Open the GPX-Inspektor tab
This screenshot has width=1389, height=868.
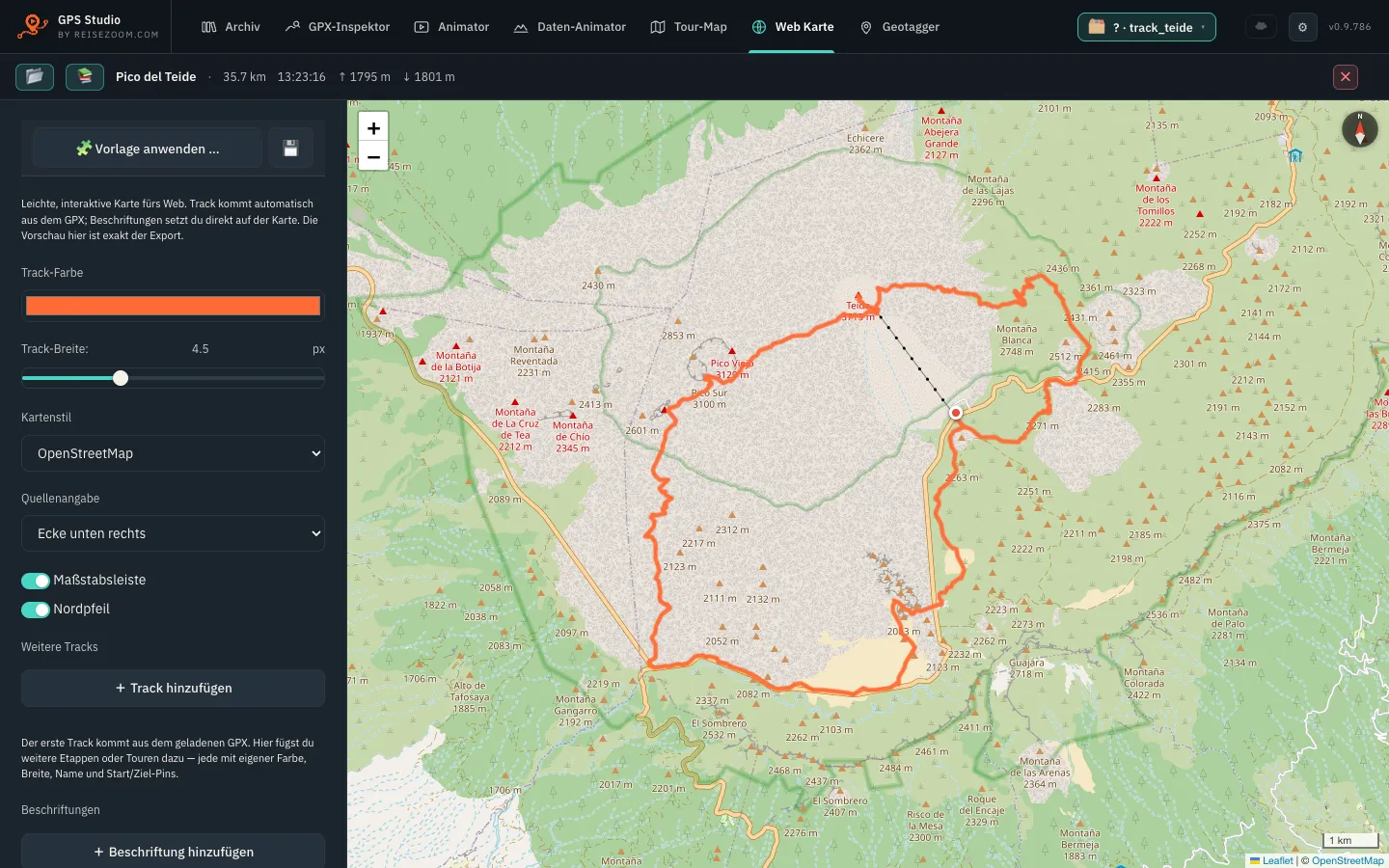point(338,27)
